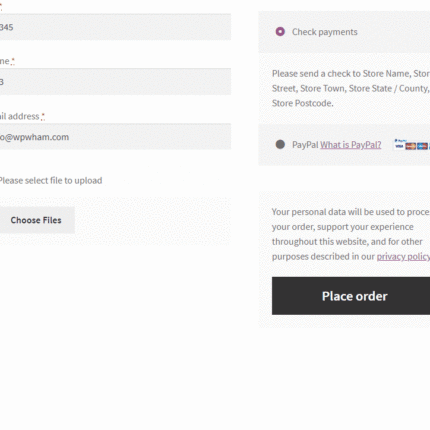Image resolution: width=430 pixels, height=430 pixels.
Task: Click the Please select file to upload label
Action: click(x=51, y=180)
